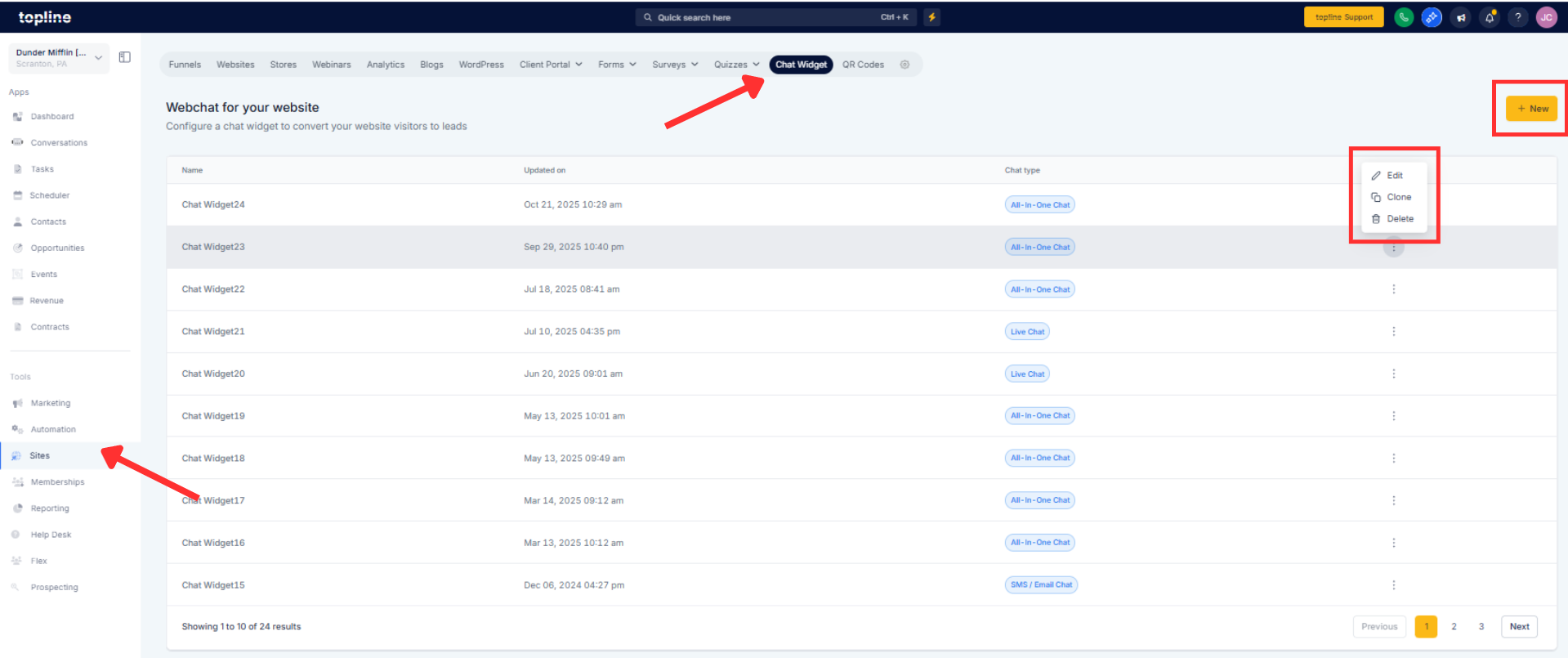This screenshot has width=1568, height=658.
Task: Jump to page 3 of results
Action: 1481,627
